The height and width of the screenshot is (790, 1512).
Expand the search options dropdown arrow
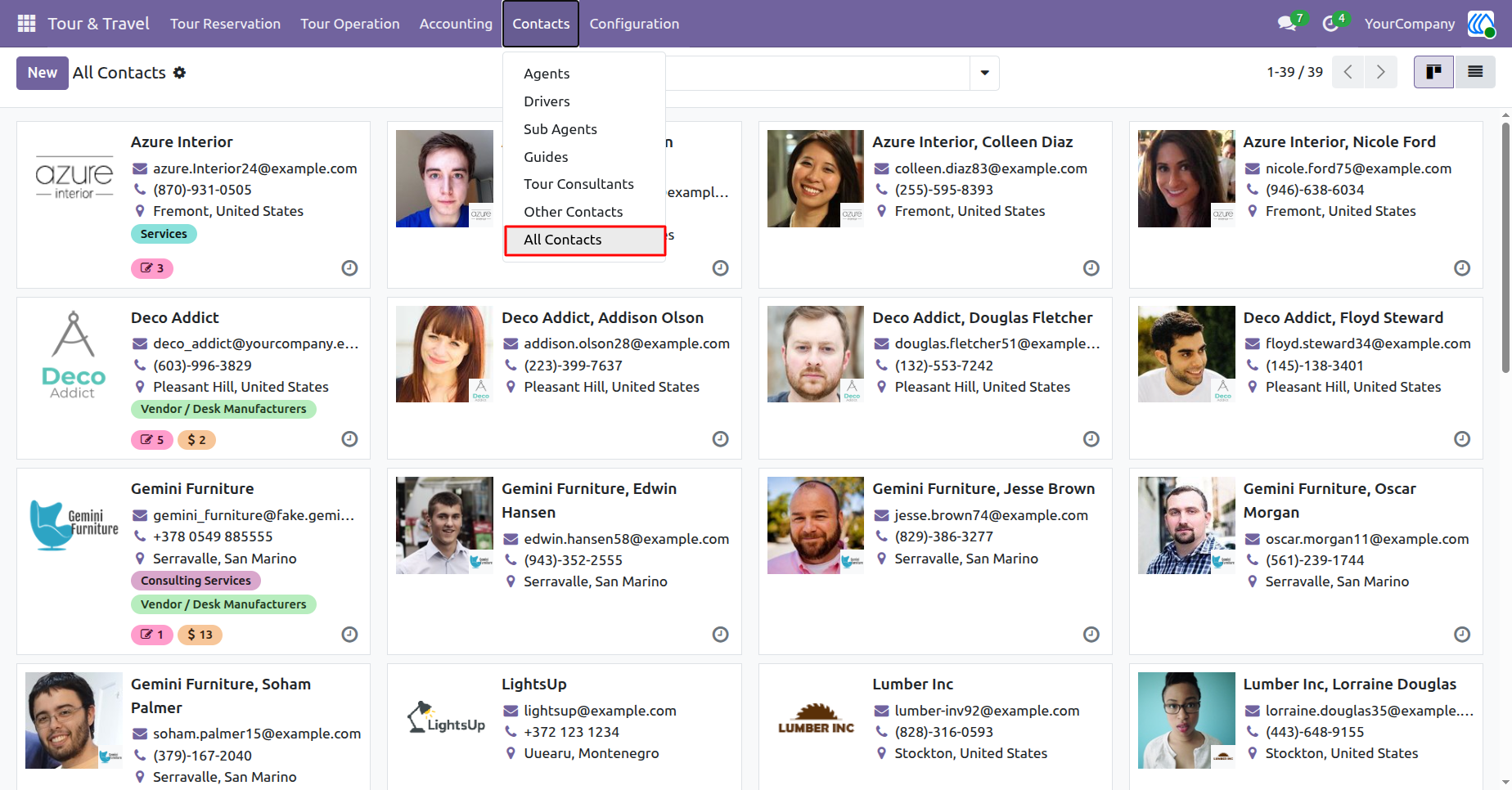984,73
